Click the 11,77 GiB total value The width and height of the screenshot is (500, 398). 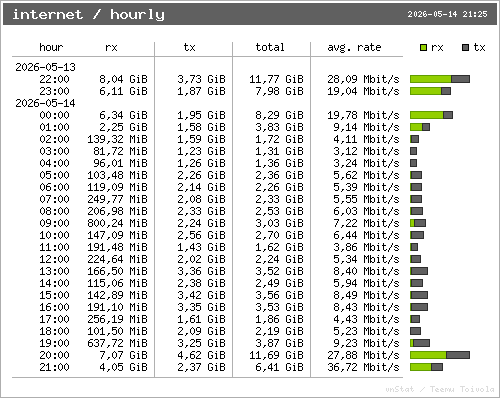(x=276, y=79)
